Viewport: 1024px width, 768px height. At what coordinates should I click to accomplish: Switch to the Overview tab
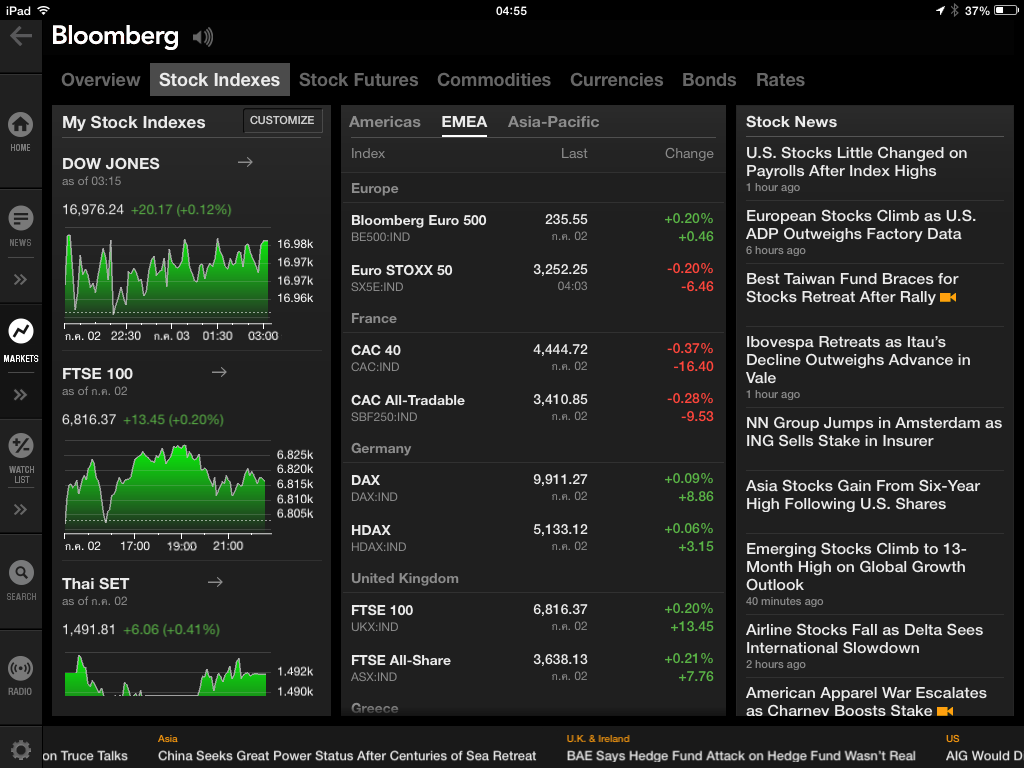coord(101,80)
